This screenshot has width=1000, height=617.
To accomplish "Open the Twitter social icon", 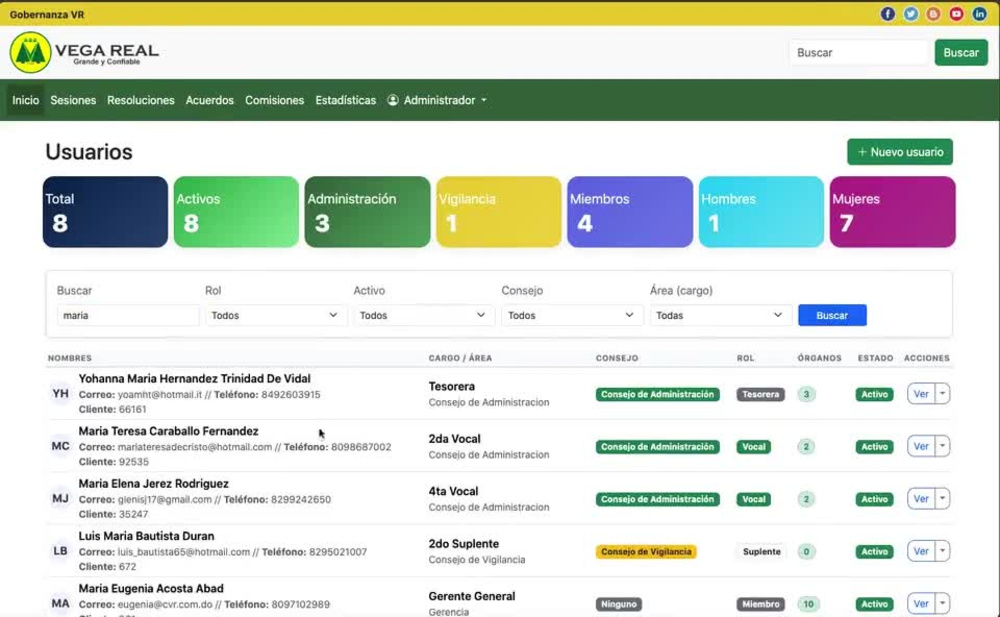I will pyautogui.click(x=910, y=14).
